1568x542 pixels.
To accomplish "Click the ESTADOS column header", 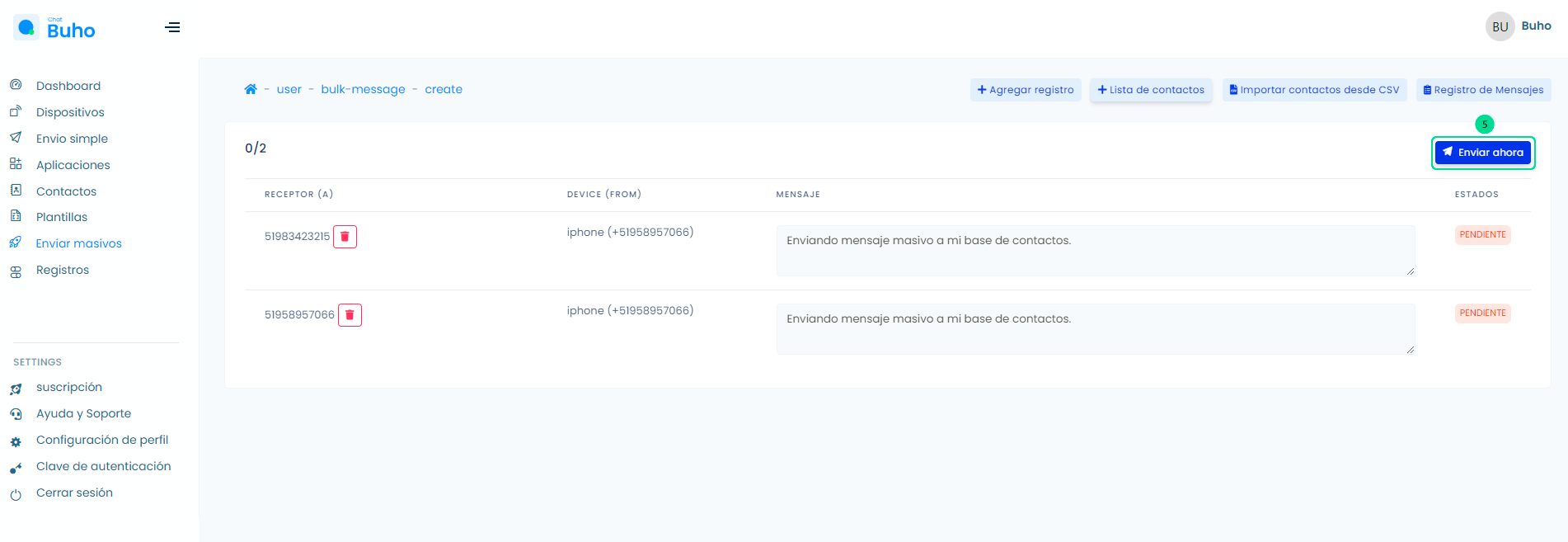I will point(1476,195).
